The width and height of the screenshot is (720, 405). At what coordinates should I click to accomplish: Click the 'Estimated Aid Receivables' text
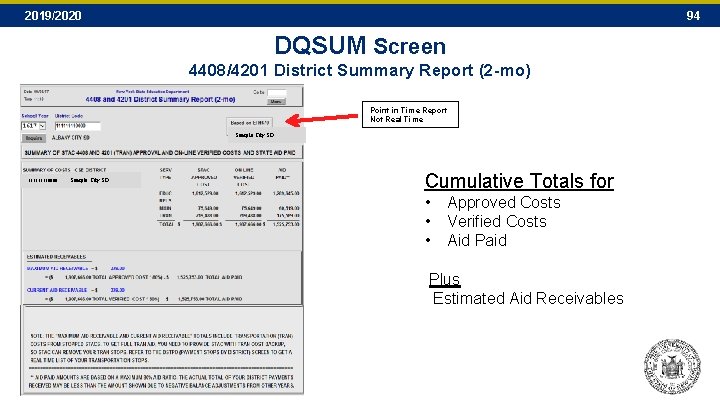[x=528, y=298]
